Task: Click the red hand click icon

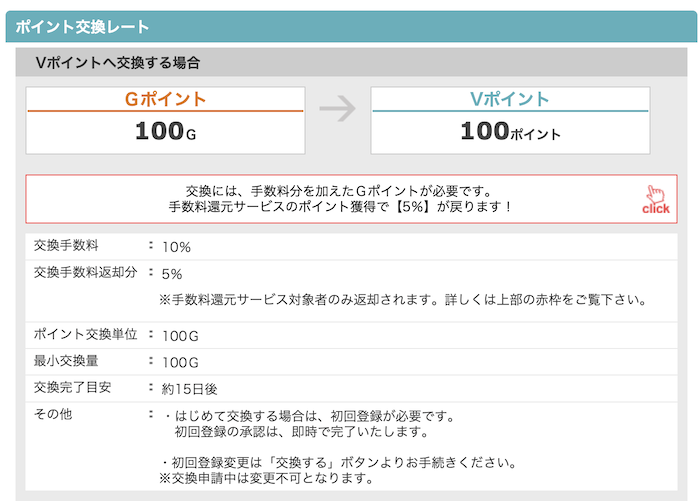Action: coord(655,199)
